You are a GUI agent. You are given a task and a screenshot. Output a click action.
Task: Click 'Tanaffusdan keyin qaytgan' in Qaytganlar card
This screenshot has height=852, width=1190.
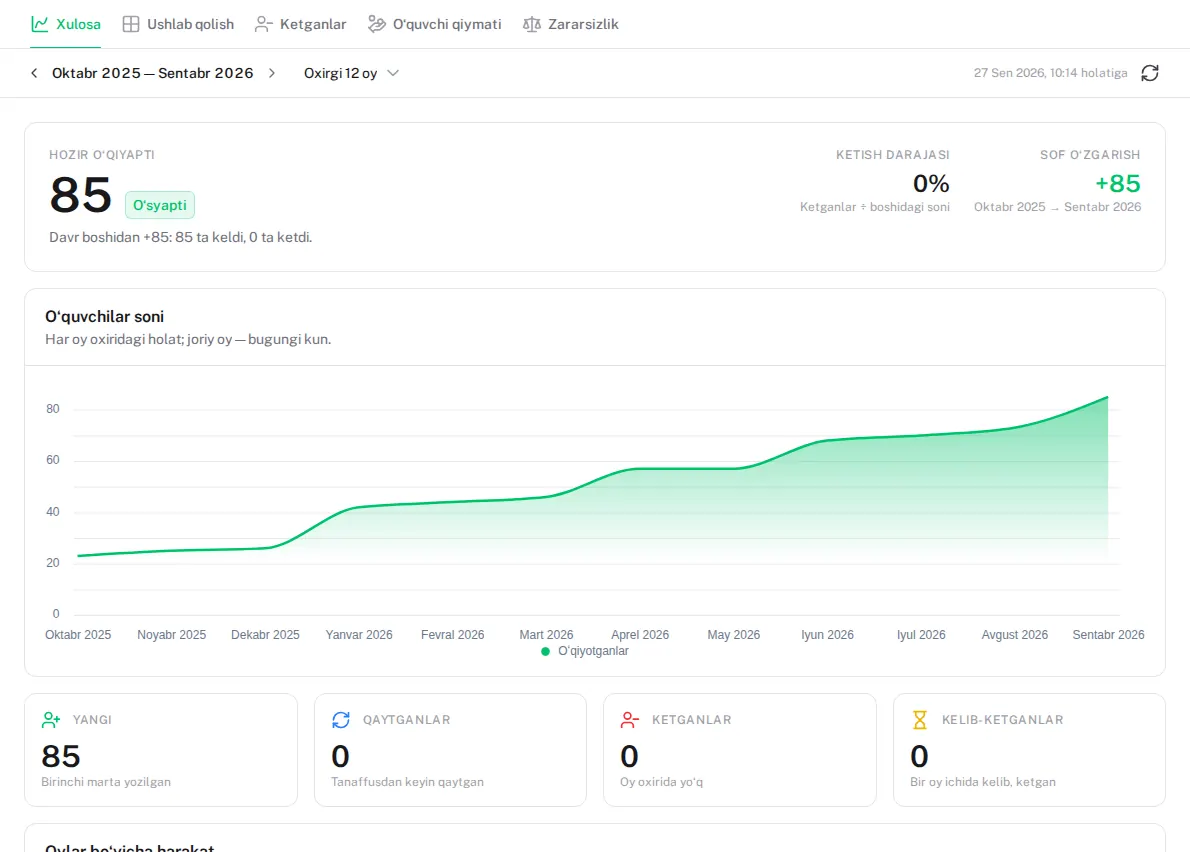(x=408, y=781)
